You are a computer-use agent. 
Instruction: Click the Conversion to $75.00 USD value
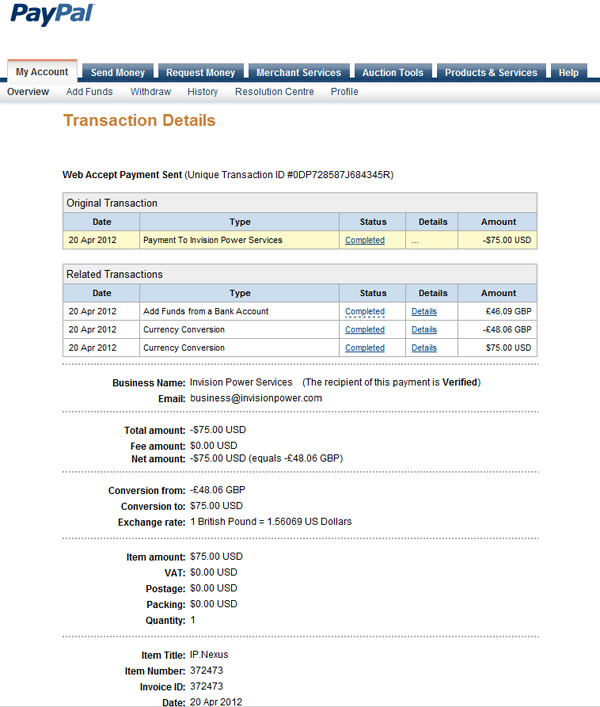coord(216,506)
